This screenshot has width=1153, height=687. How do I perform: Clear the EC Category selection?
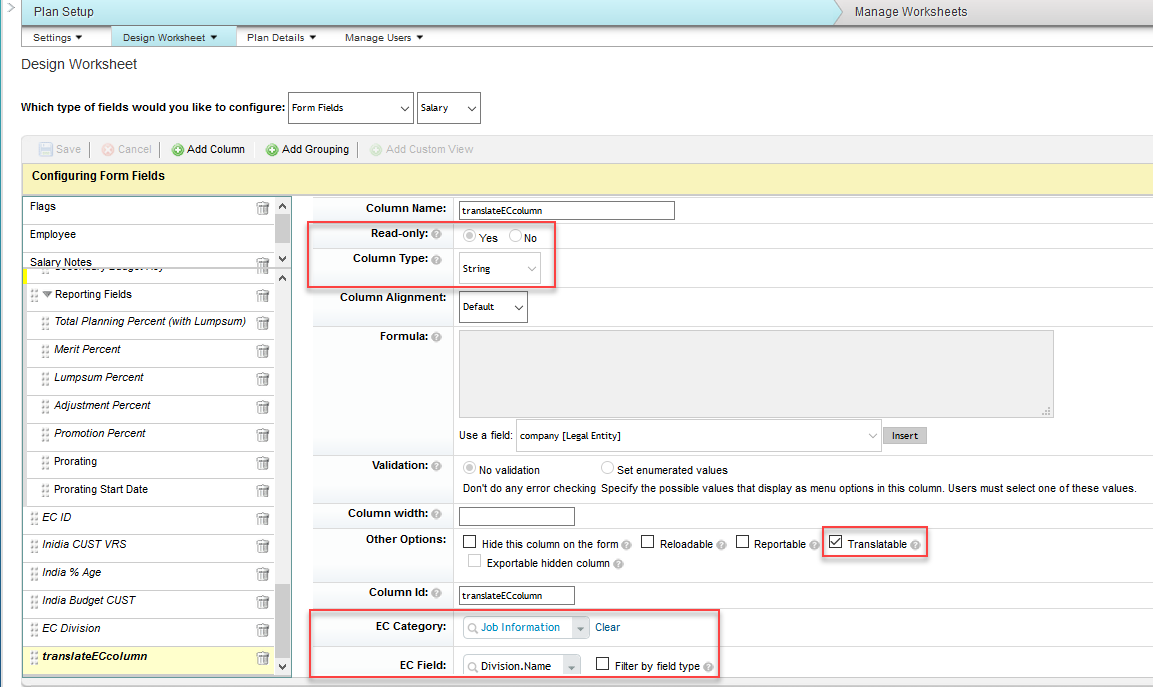pyautogui.click(x=607, y=627)
